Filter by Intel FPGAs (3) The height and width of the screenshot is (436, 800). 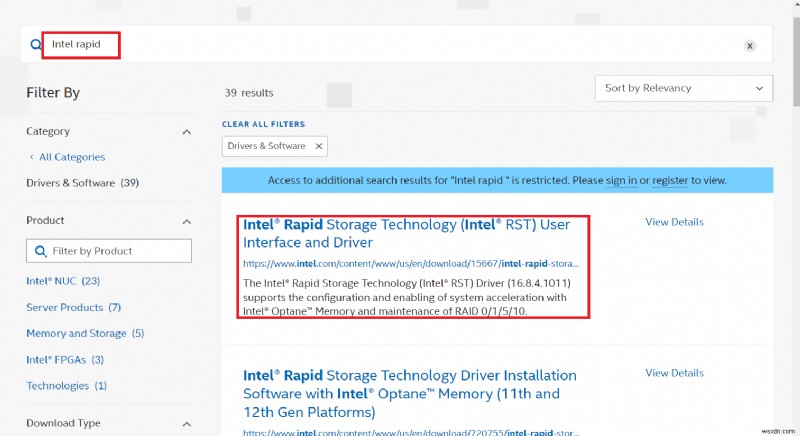click(x=65, y=360)
